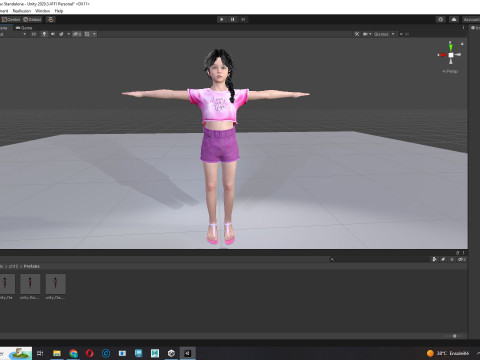The width and height of the screenshot is (480, 360).
Task: Click the scene view search field
Action: click(x=432, y=34)
